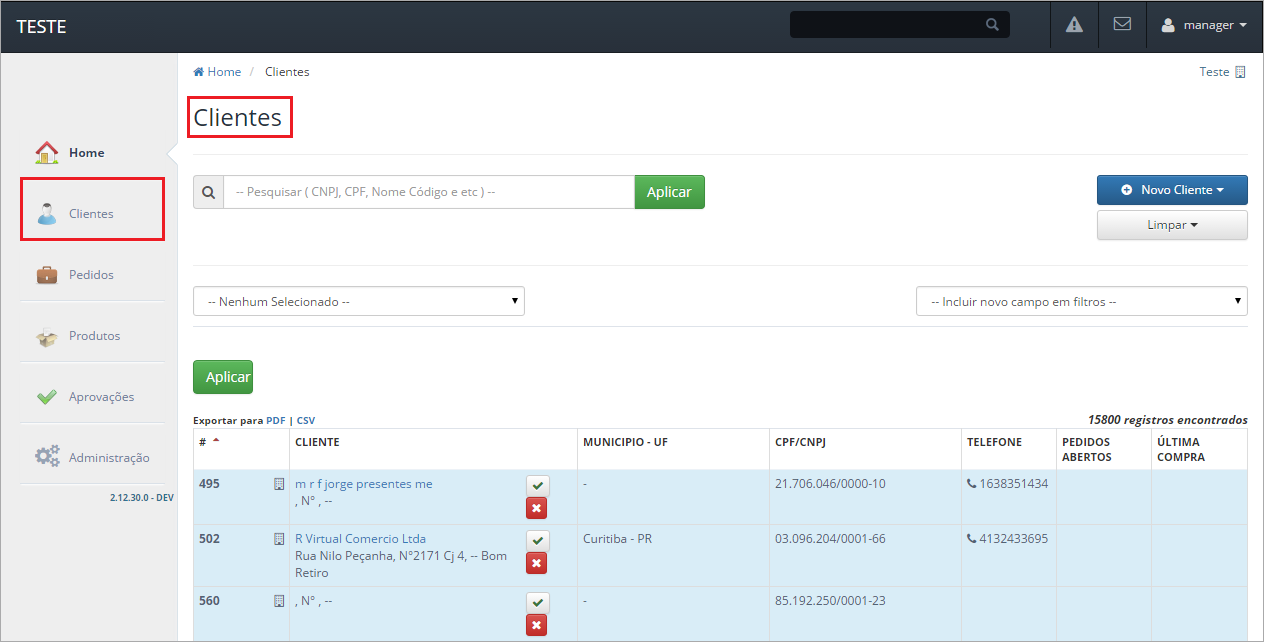
Task: Click green check icon for R Virtual Comercio
Action: pos(538,541)
